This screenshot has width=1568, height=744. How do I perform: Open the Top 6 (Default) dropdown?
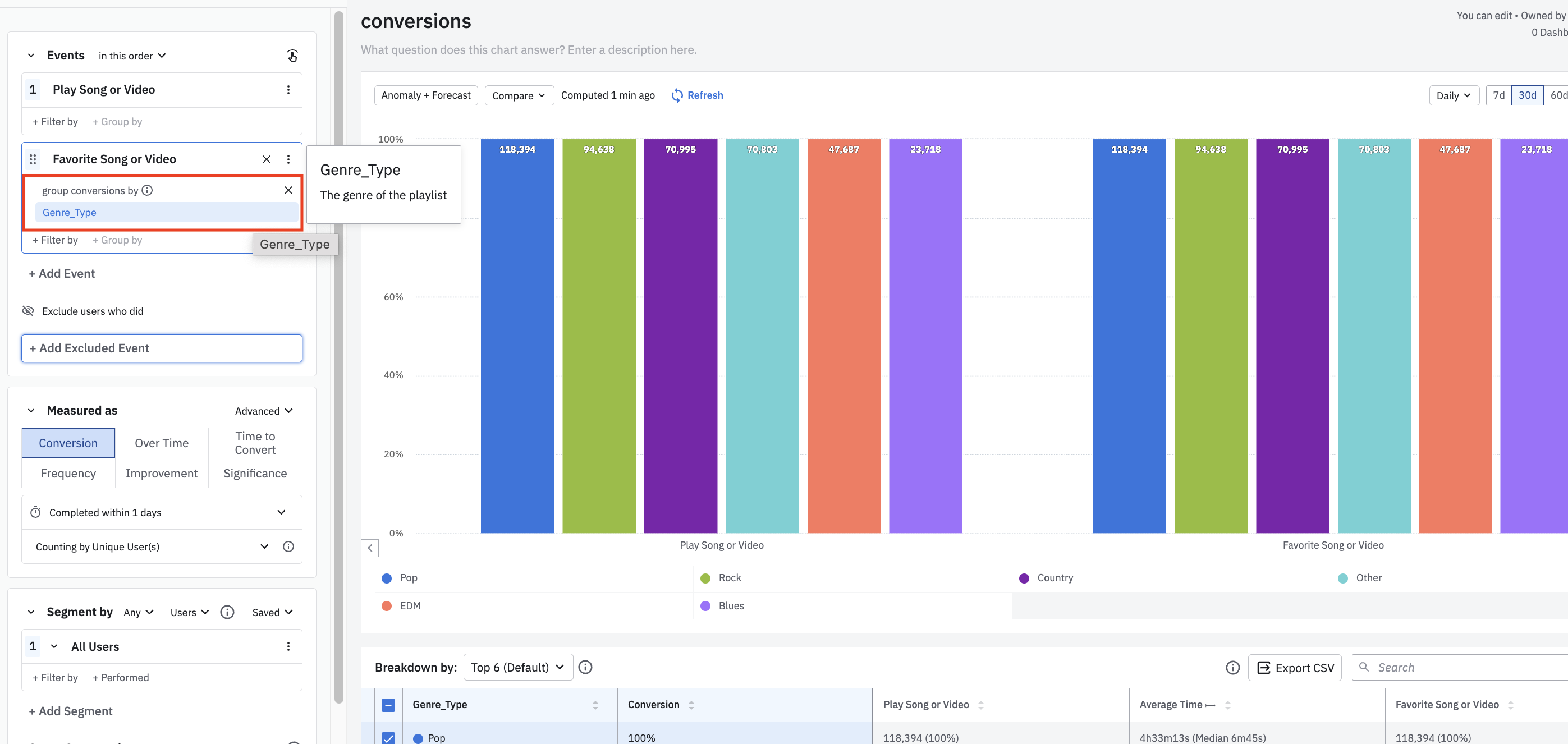pyautogui.click(x=517, y=667)
